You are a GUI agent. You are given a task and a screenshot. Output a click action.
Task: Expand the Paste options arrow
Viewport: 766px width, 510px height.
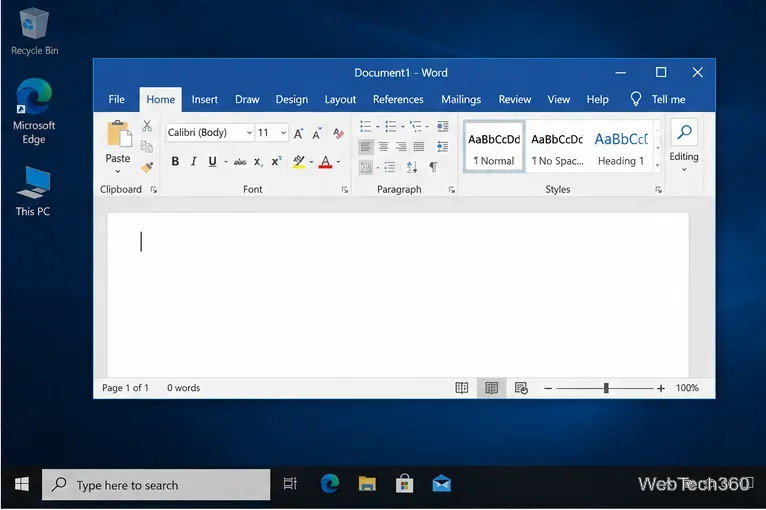(118, 171)
